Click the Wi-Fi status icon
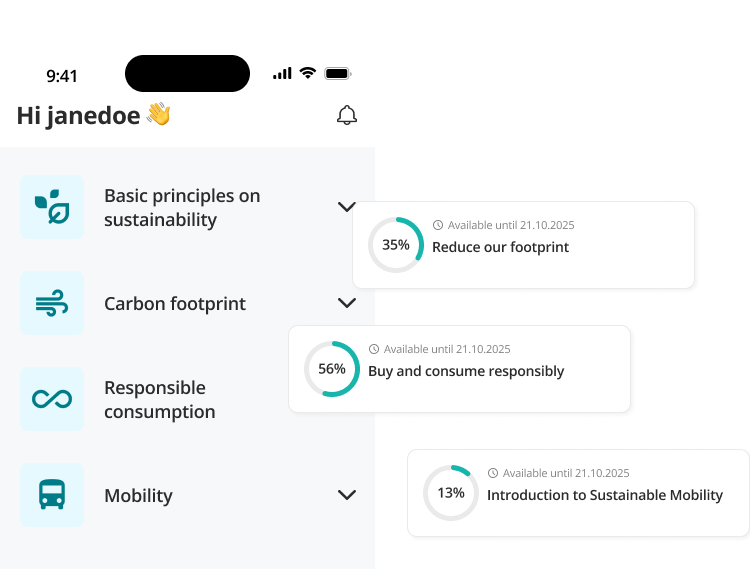 pos(308,73)
